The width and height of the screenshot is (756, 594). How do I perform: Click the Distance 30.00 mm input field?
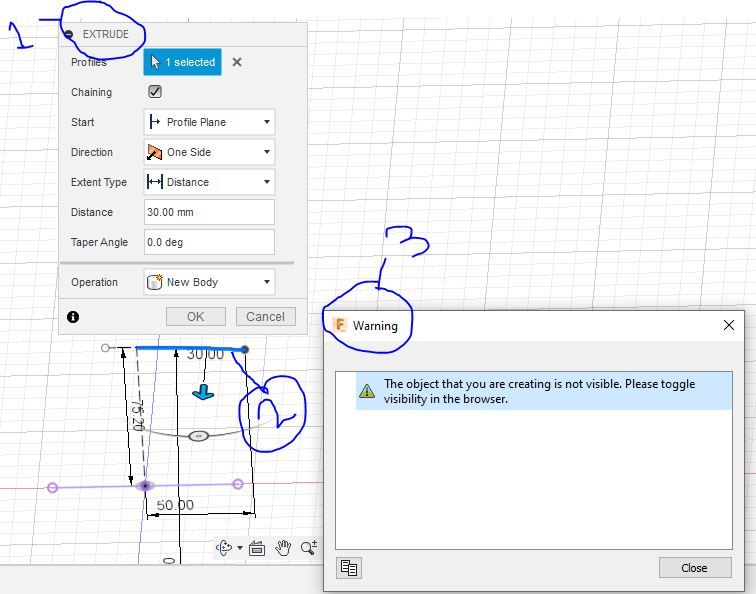[209, 212]
